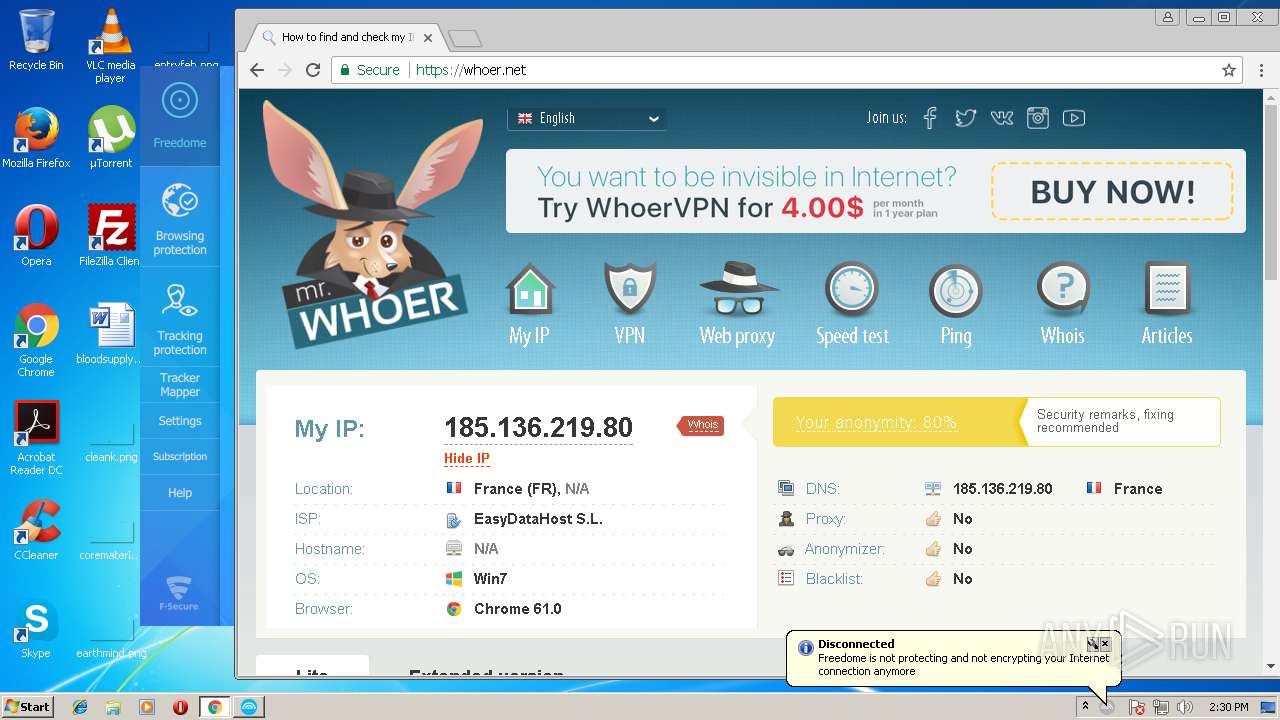The image size is (1280, 720).
Task: Click the 2:30 PM clock
Action: pyautogui.click(x=1228, y=707)
